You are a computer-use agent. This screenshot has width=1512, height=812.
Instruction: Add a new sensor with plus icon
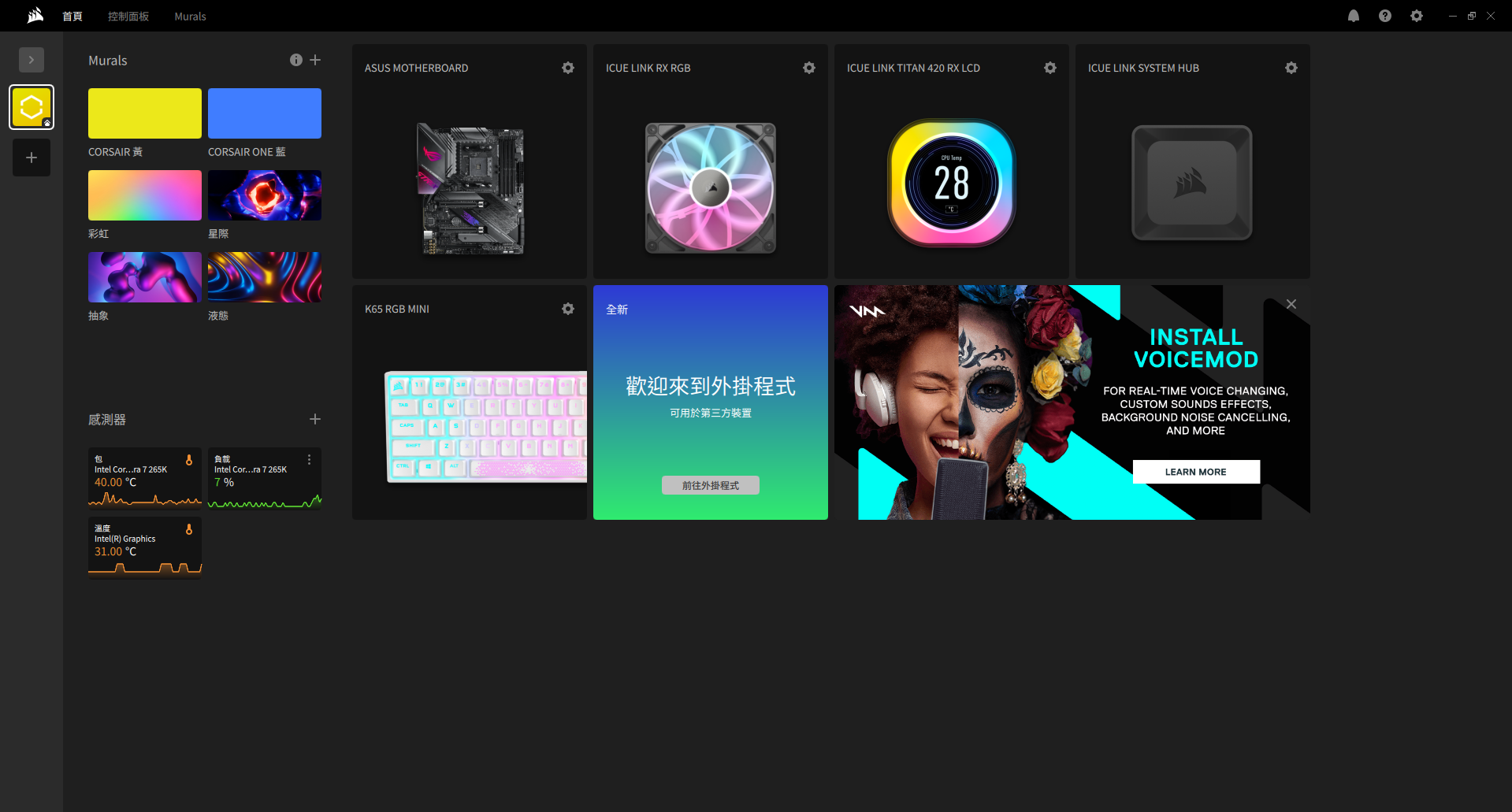pos(315,419)
